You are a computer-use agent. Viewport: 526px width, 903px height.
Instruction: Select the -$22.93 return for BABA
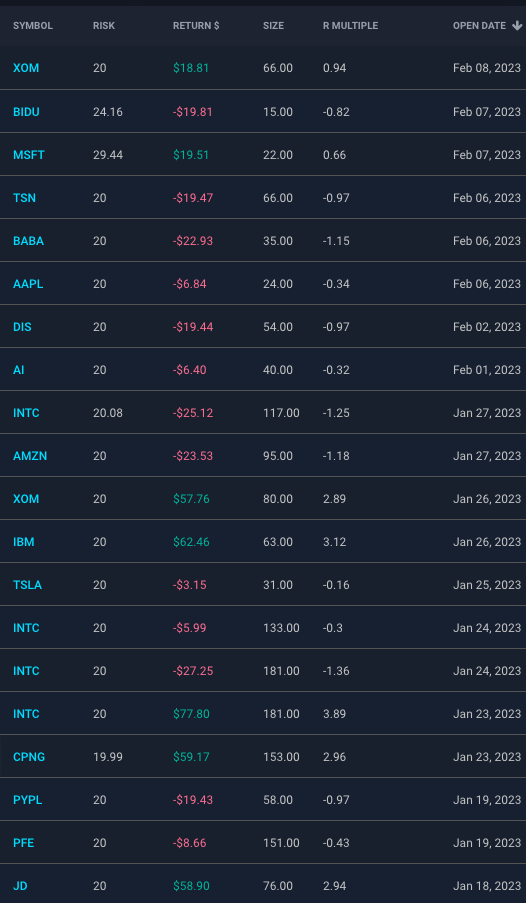(193, 241)
